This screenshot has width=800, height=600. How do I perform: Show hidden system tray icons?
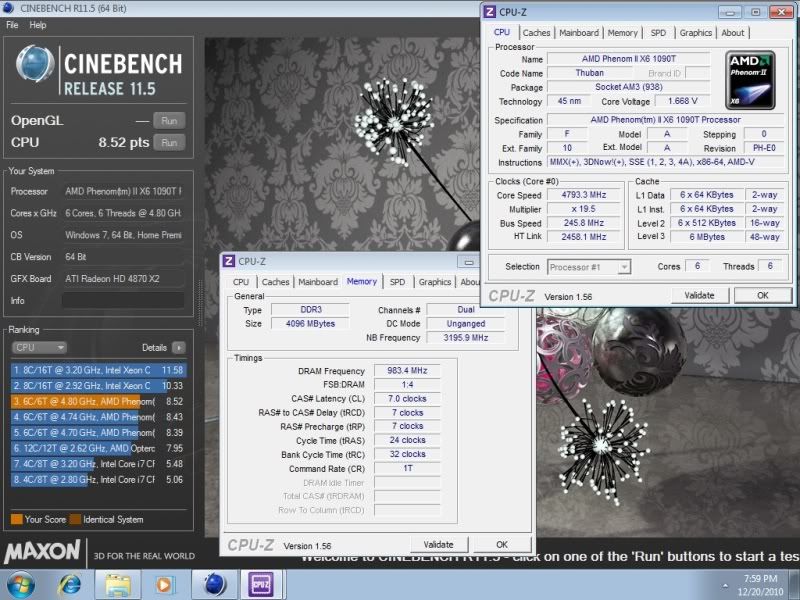pos(725,585)
